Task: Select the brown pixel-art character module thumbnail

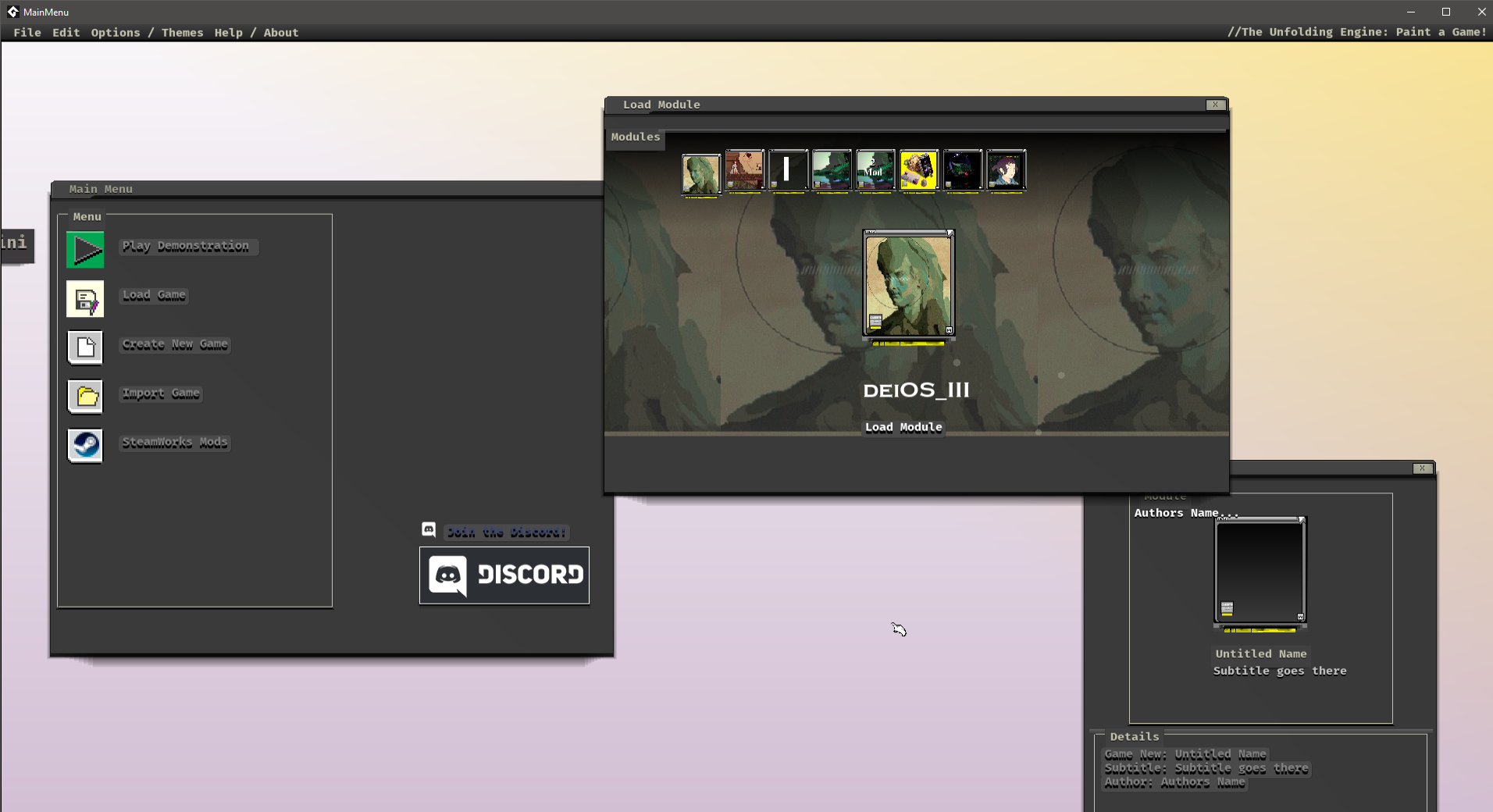Action: pos(744,170)
